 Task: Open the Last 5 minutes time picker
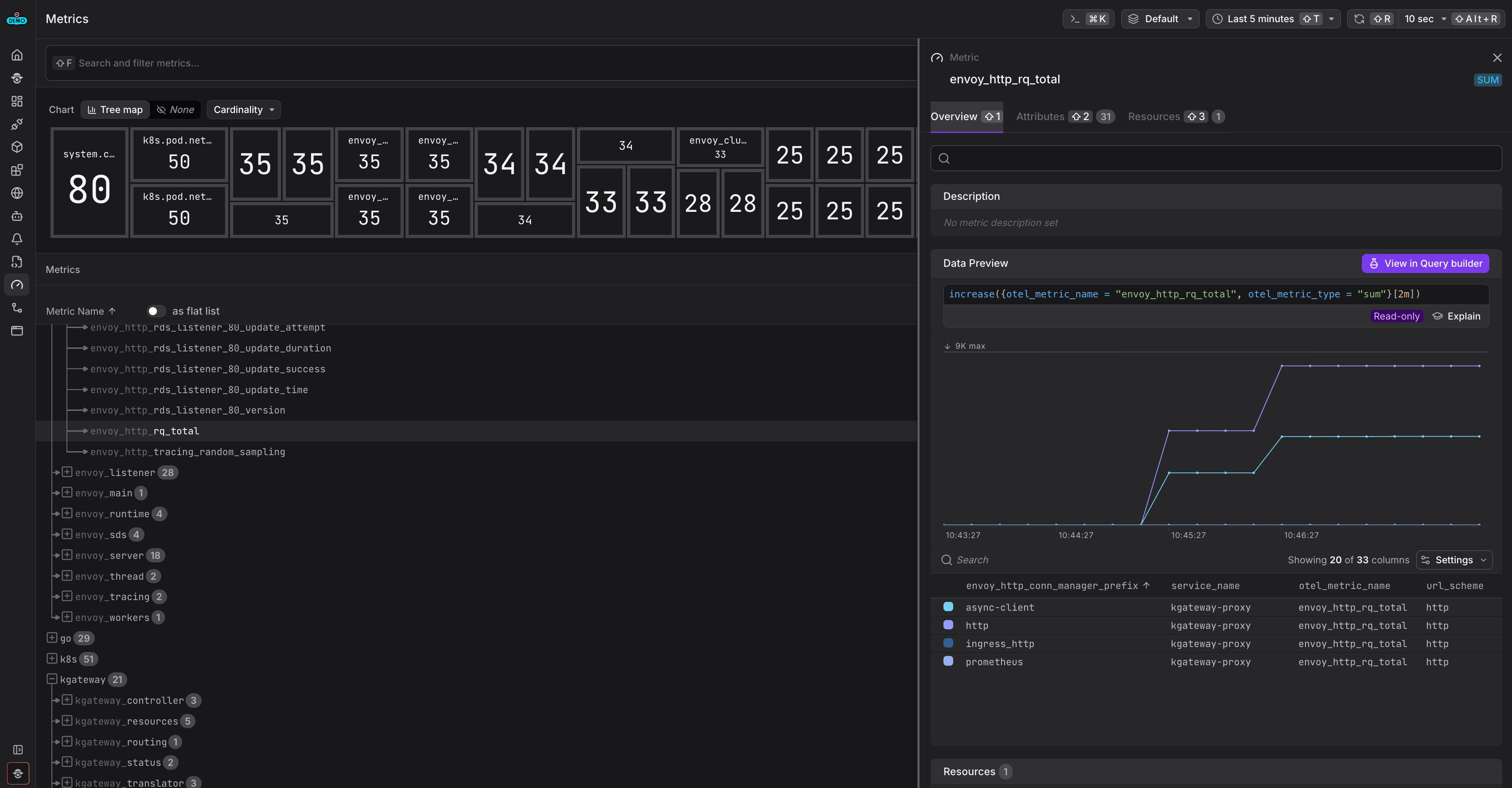click(x=1260, y=19)
